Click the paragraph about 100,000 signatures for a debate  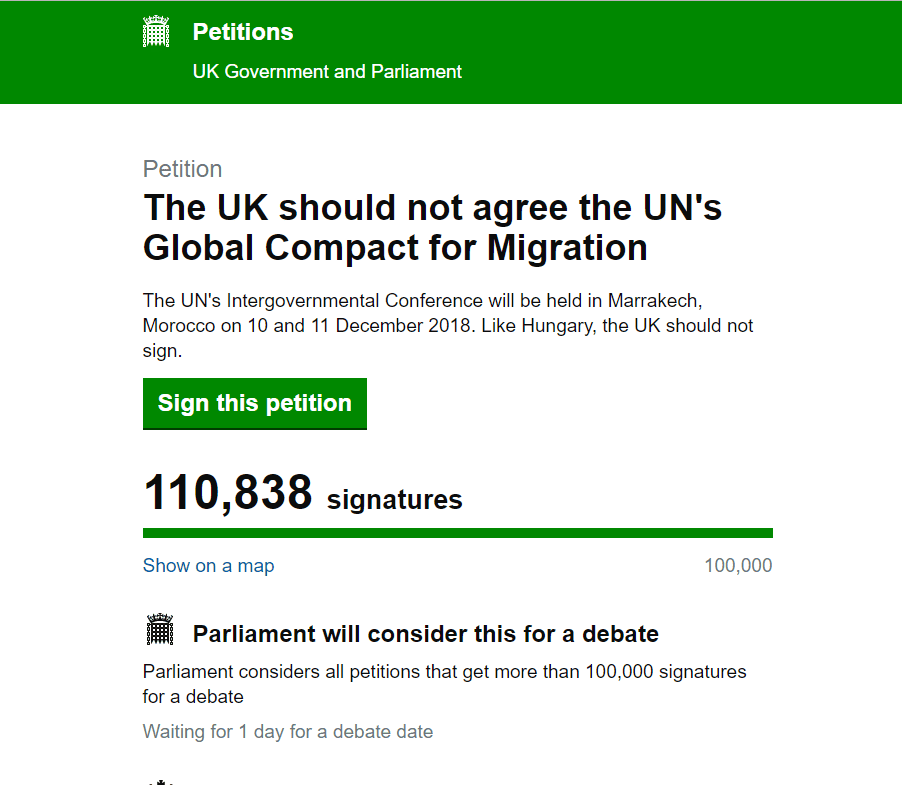445,684
